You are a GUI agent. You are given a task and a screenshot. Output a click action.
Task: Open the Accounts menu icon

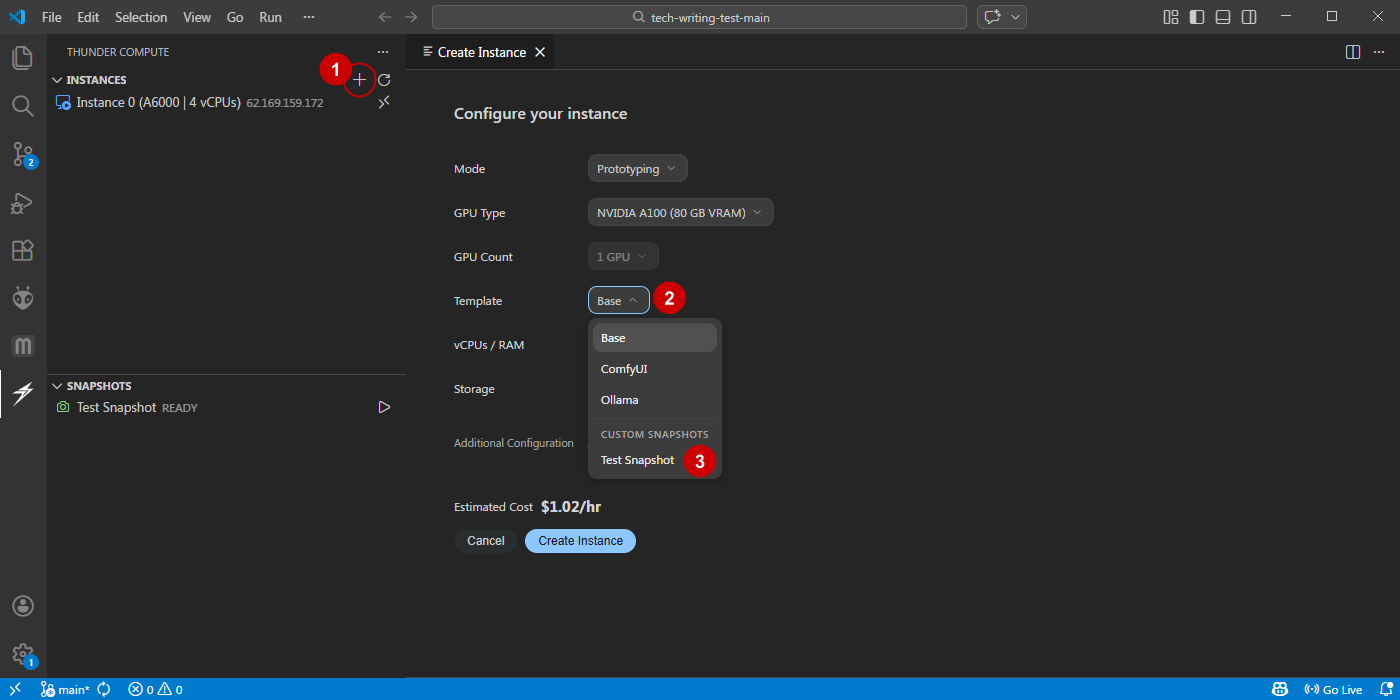22,606
